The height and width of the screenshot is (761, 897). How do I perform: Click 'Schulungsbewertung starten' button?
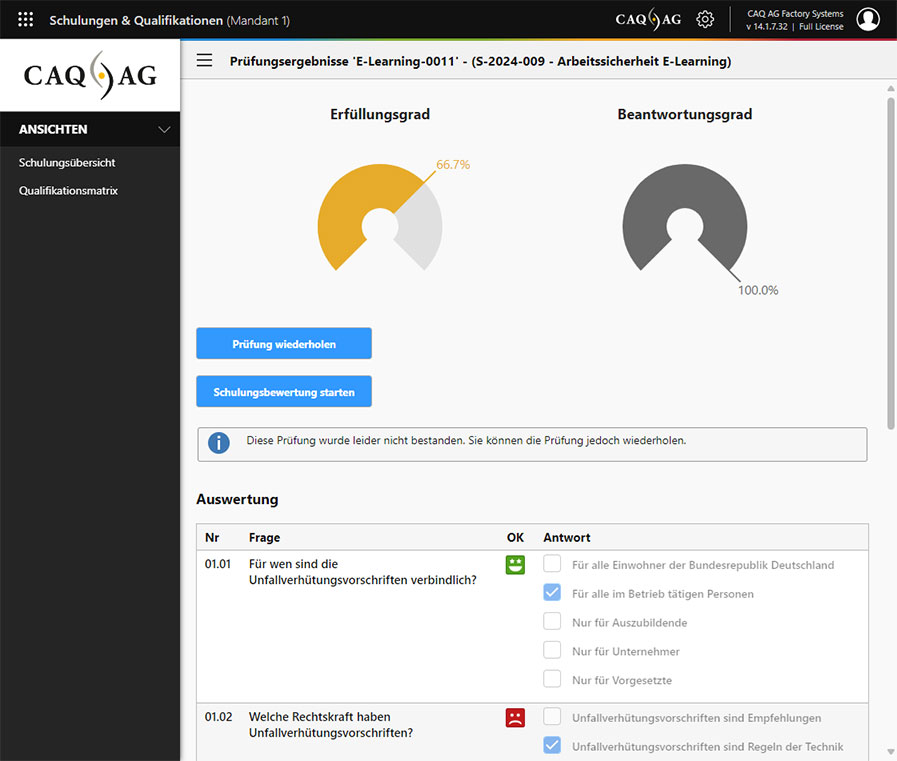pyautogui.click(x=284, y=392)
